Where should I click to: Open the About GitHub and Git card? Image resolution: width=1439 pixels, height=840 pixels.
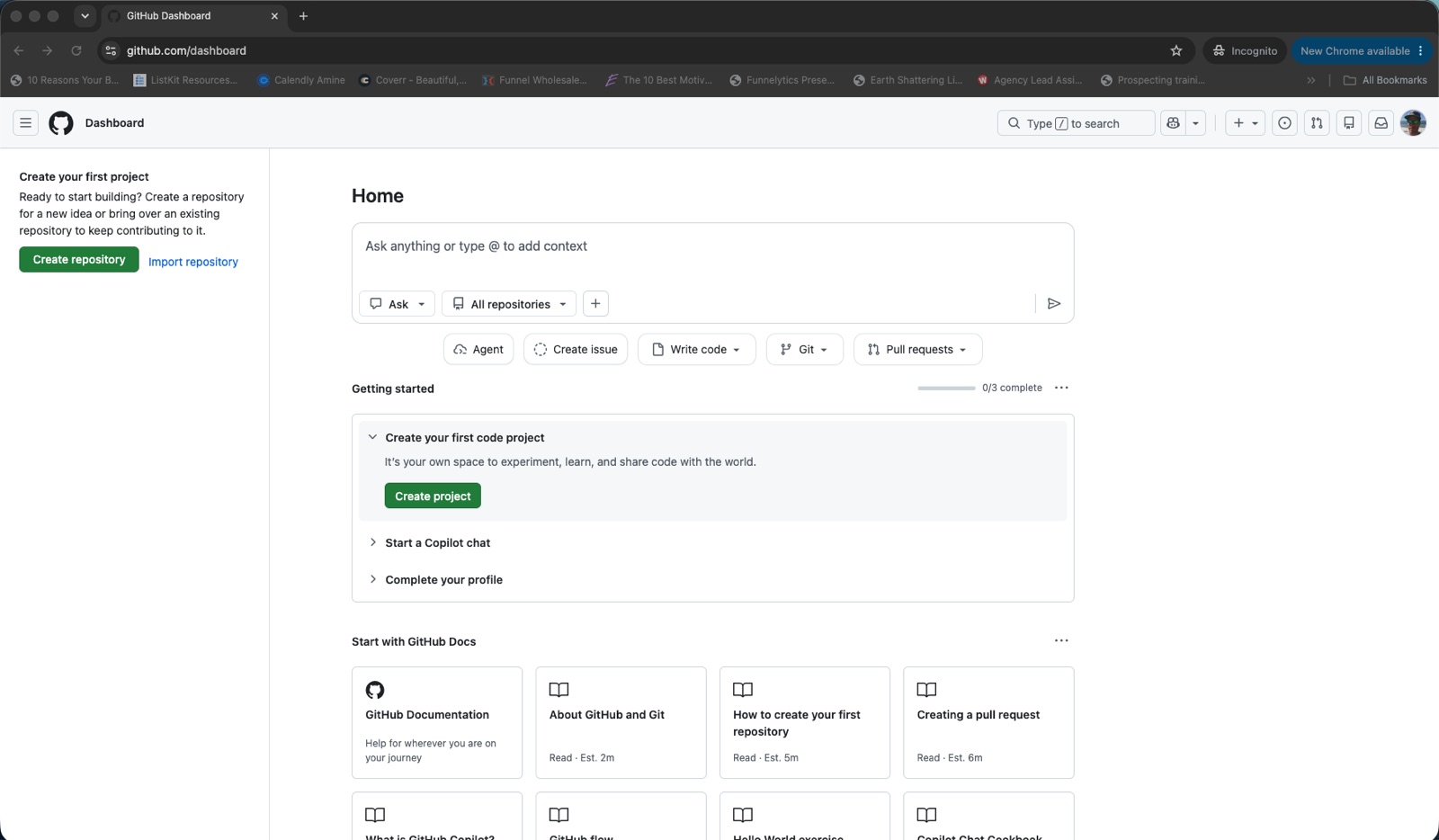click(x=621, y=722)
